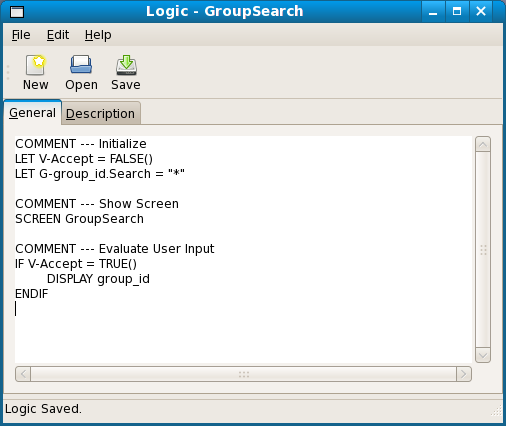The height and width of the screenshot is (426, 506).
Task: Click the line 'COMMENT --- Initialize'
Action: (x=81, y=144)
